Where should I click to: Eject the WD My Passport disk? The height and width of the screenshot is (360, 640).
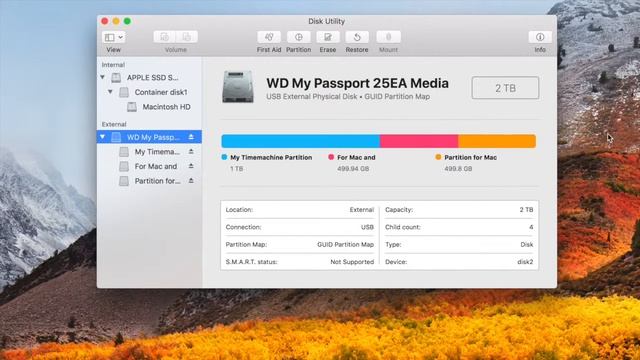coord(191,137)
